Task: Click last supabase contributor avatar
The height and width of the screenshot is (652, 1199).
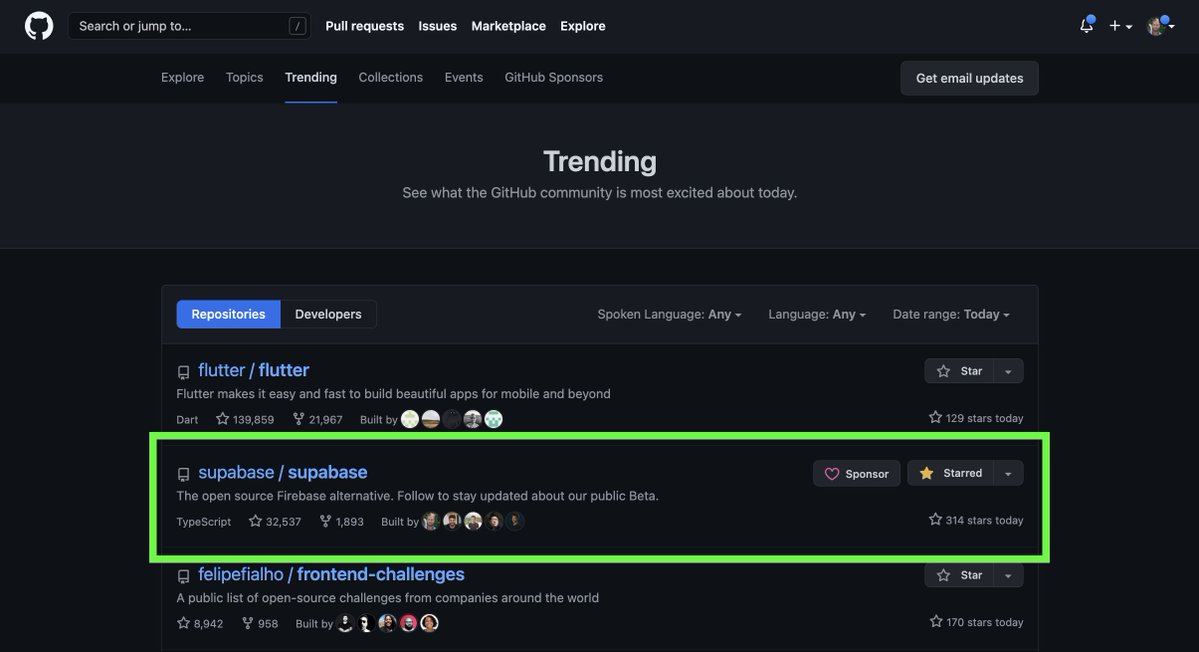Action: click(x=515, y=521)
